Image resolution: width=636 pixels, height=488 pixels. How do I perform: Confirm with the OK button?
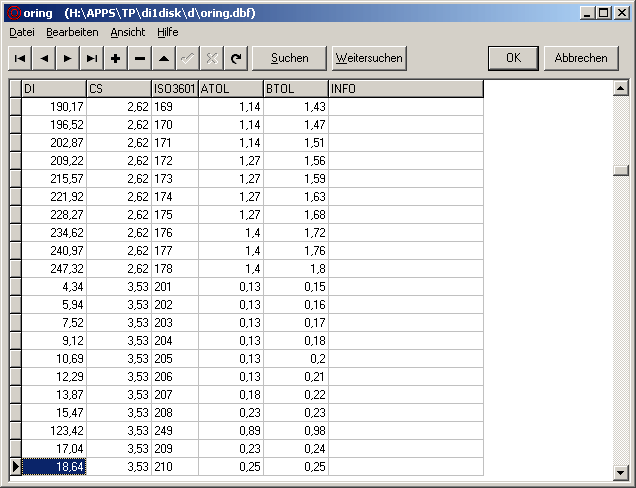(x=513, y=58)
